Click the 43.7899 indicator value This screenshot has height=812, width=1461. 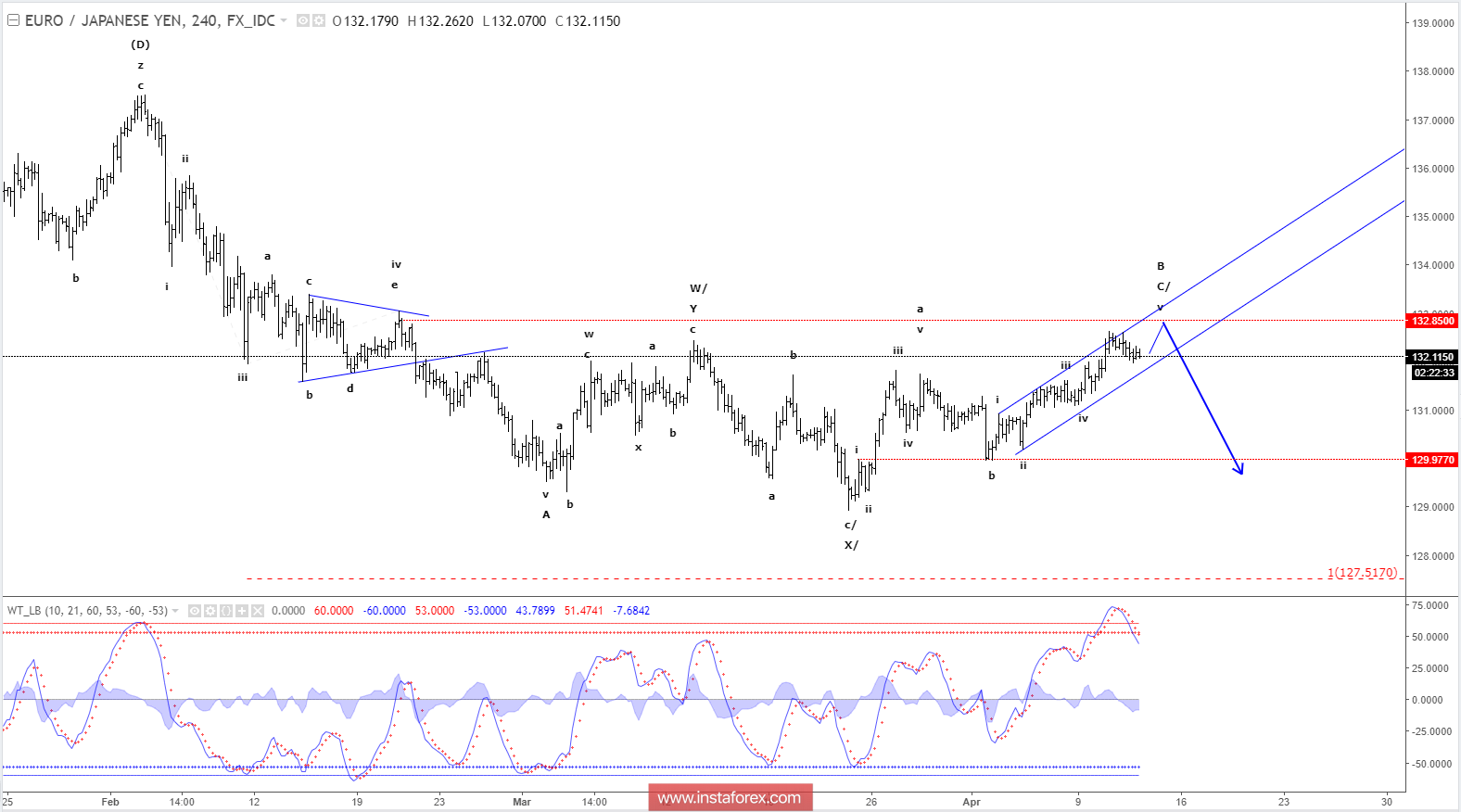click(x=535, y=611)
